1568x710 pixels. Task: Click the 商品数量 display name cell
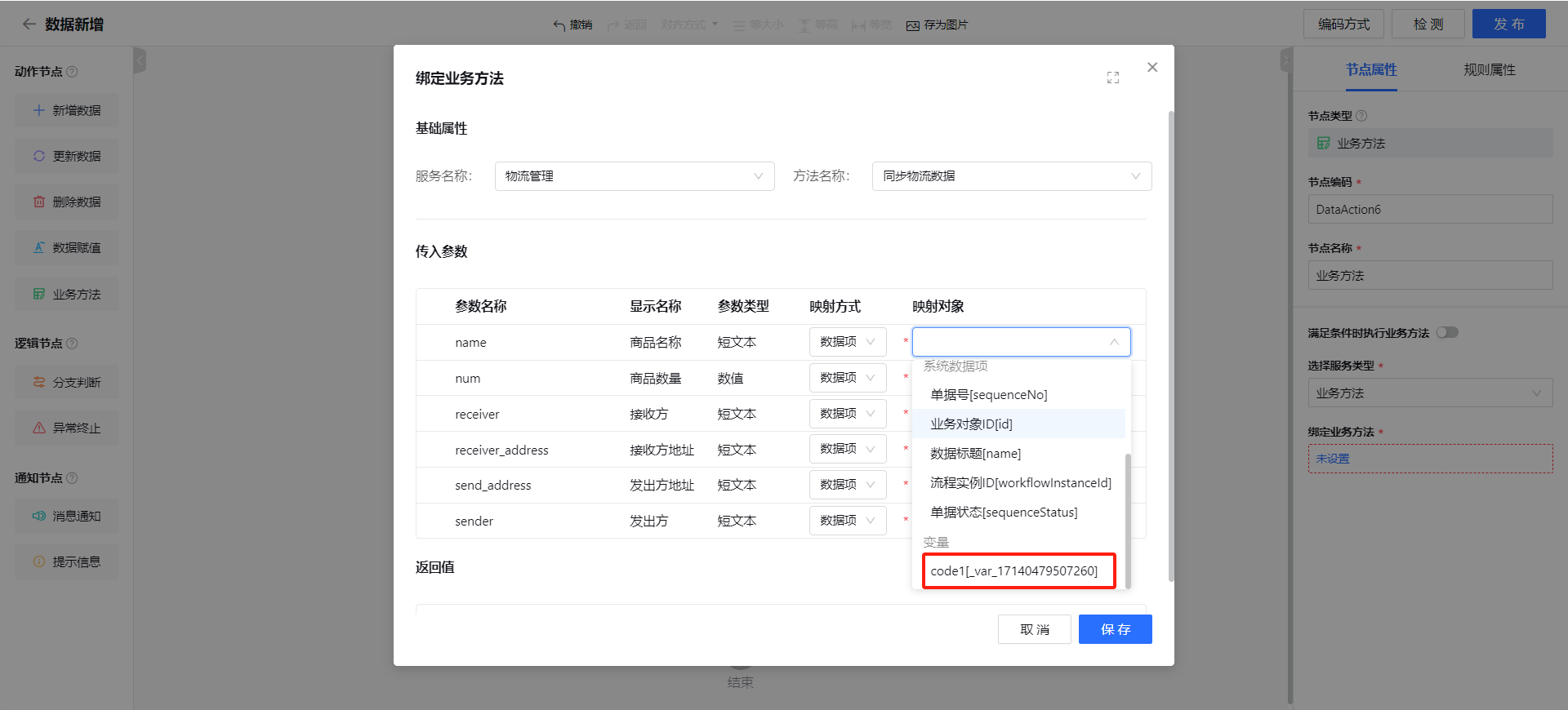pyautogui.click(x=655, y=379)
